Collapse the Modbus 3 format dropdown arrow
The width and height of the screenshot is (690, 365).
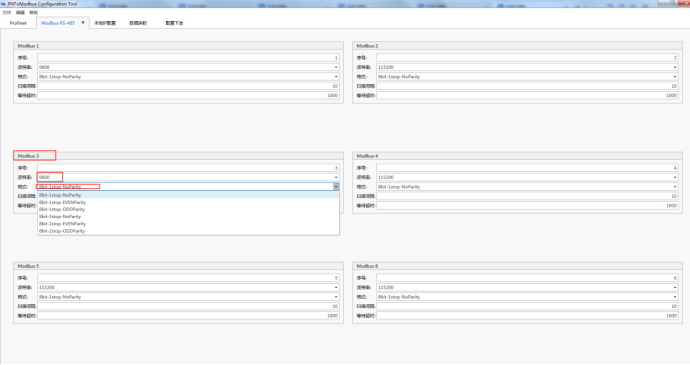coord(336,187)
